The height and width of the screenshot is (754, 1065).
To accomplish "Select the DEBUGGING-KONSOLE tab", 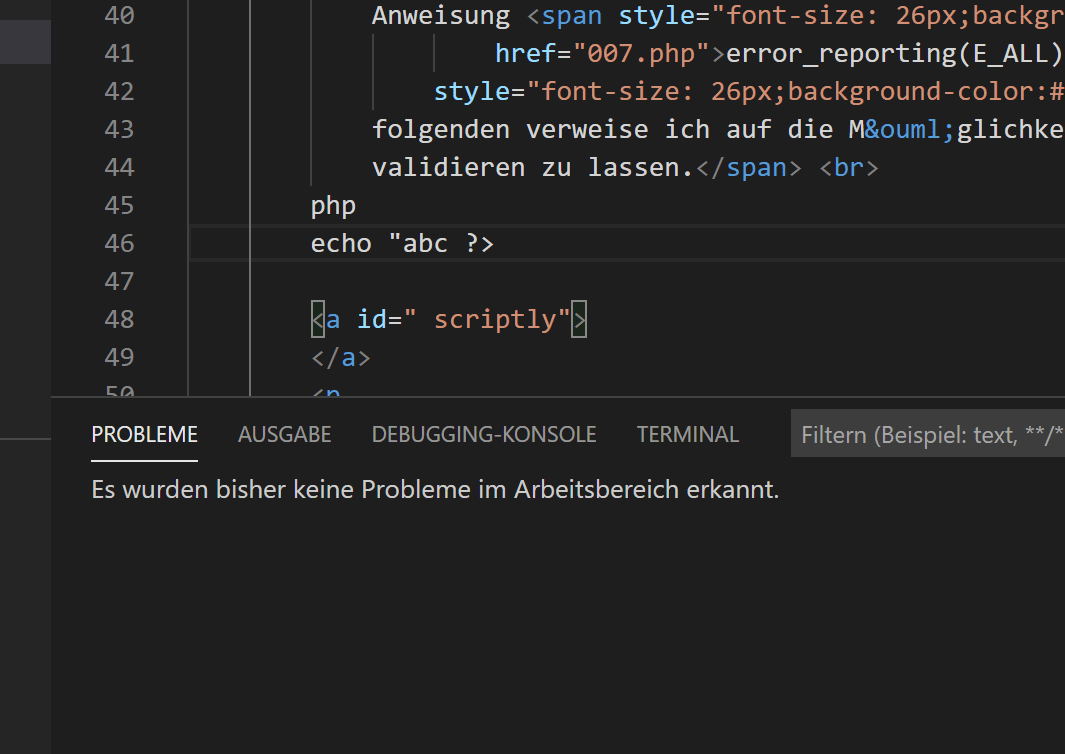I will pos(484,435).
